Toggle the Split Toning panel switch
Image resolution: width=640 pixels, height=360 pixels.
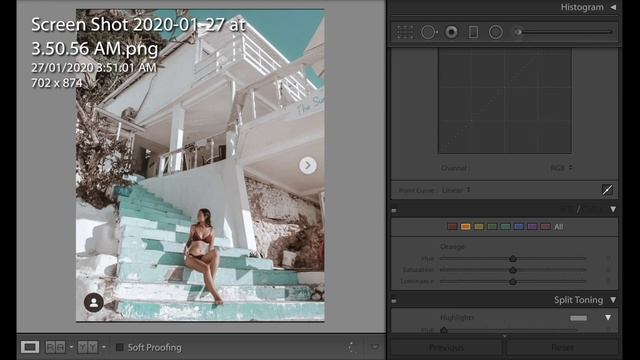click(394, 301)
